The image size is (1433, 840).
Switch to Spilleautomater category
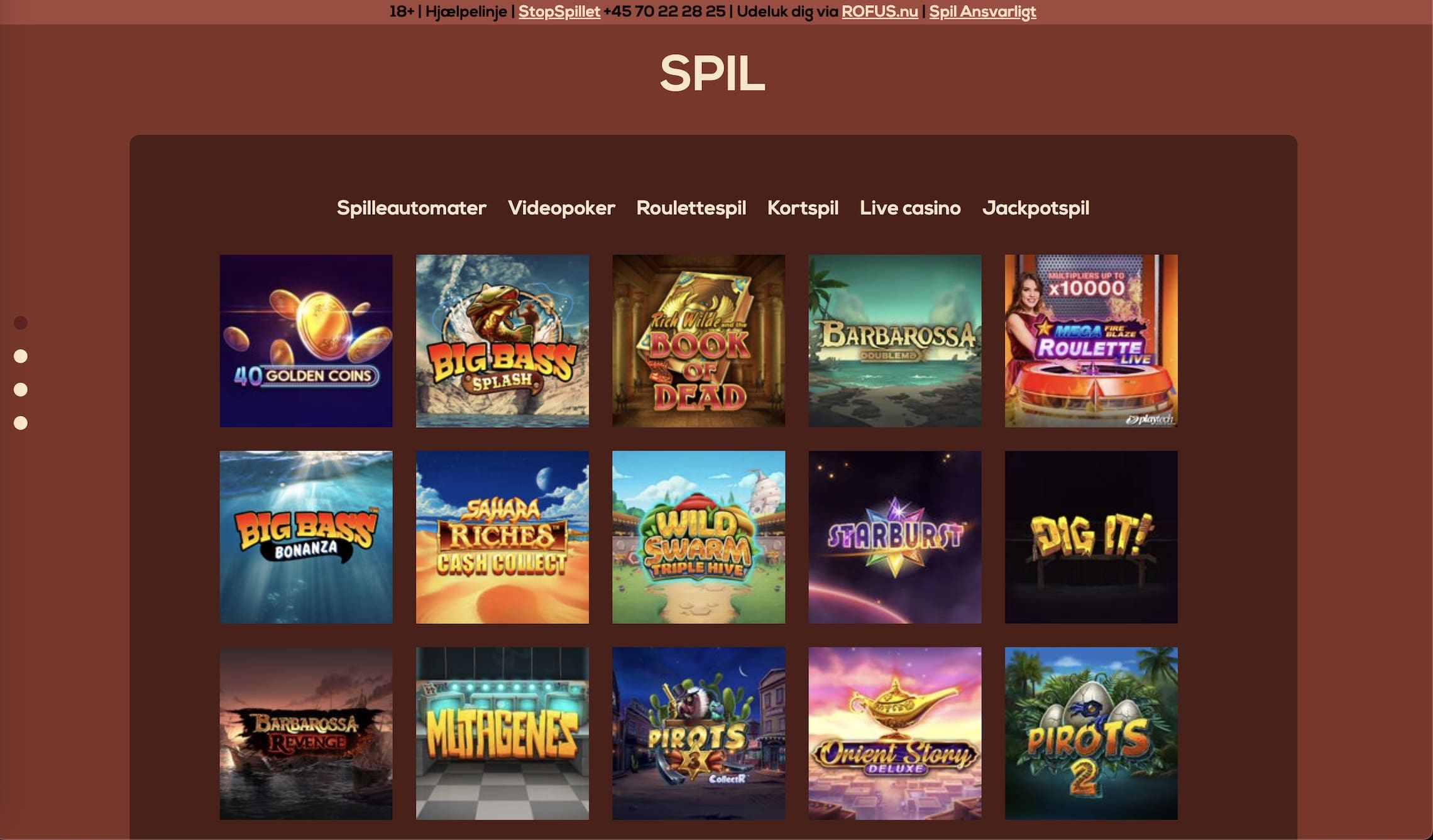[x=412, y=208]
